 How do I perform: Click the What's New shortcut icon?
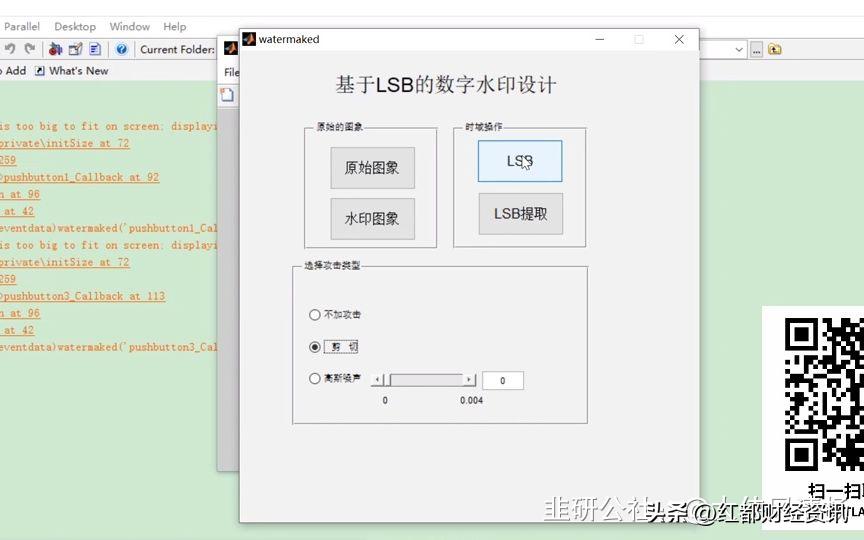point(39,71)
